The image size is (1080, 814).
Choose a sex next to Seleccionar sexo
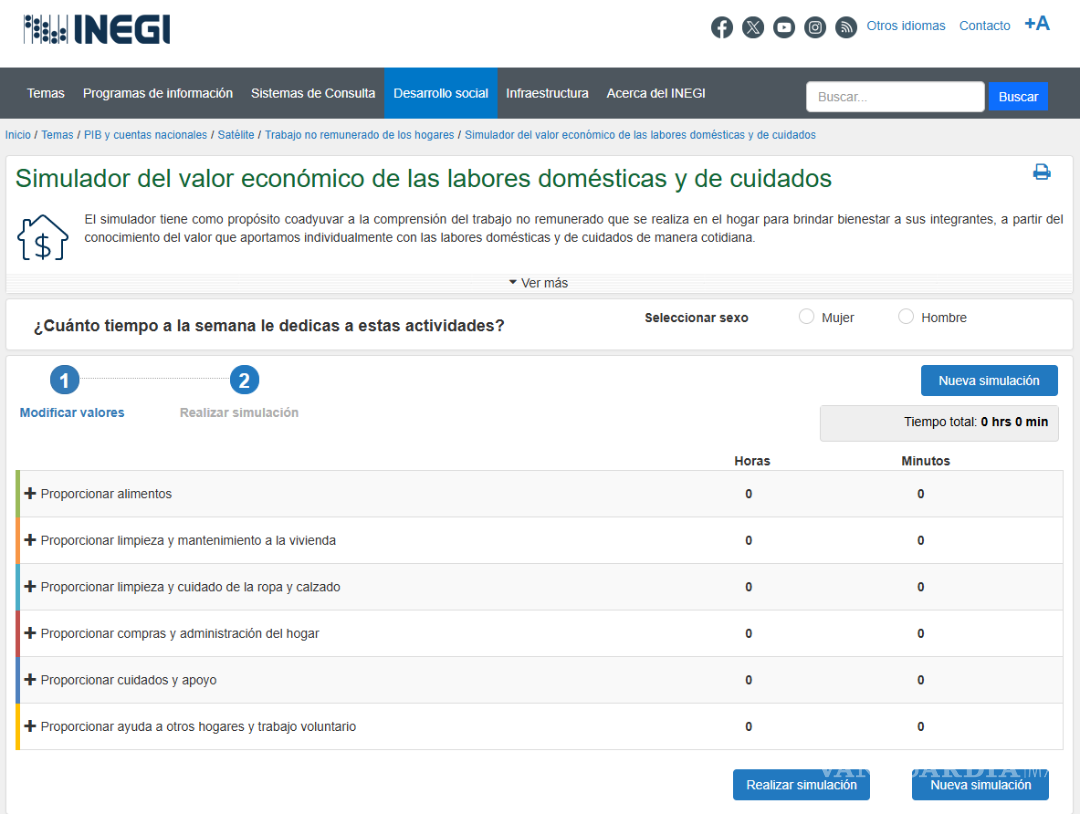pos(806,316)
